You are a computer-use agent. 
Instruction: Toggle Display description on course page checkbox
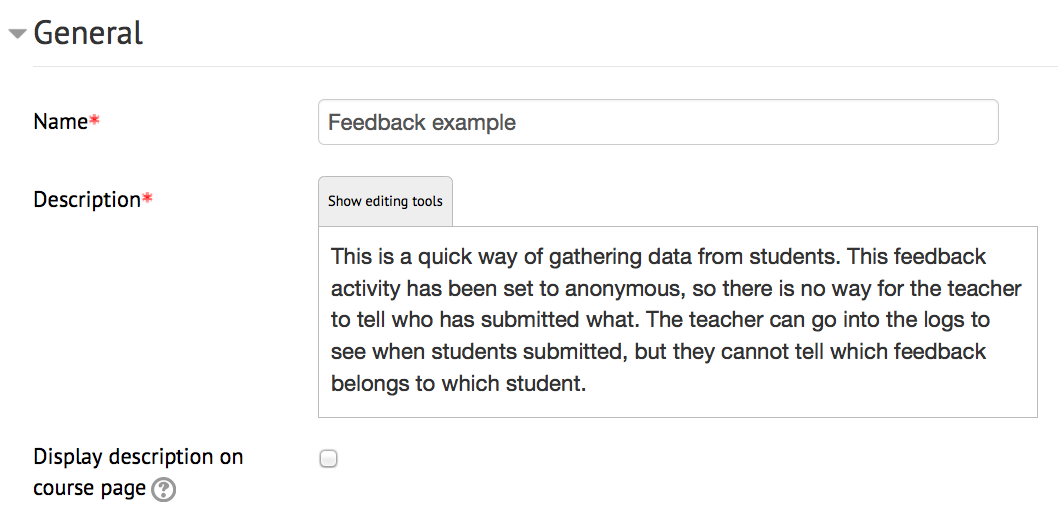point(329,459)
